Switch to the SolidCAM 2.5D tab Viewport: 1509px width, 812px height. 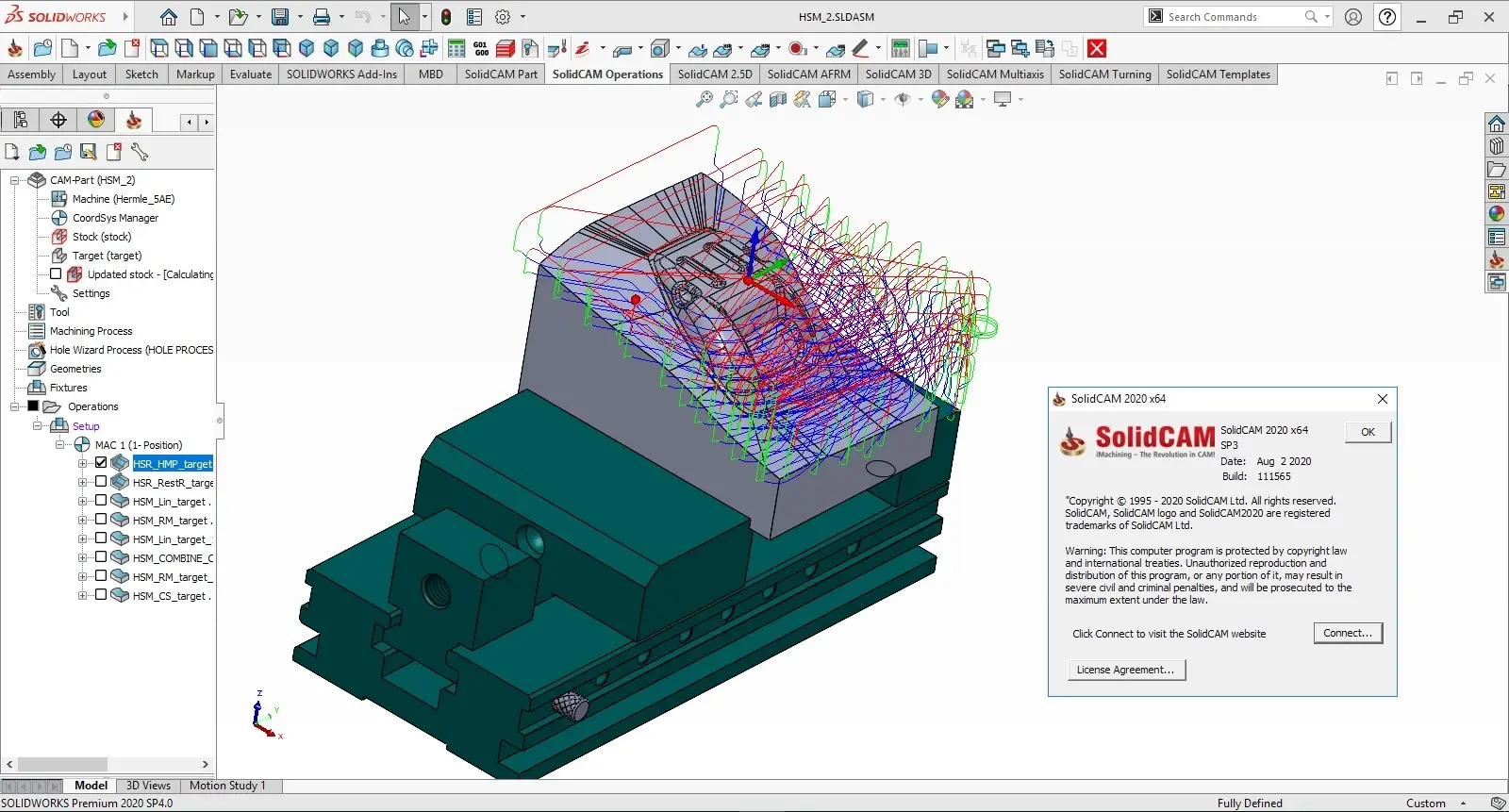[715, 75]
